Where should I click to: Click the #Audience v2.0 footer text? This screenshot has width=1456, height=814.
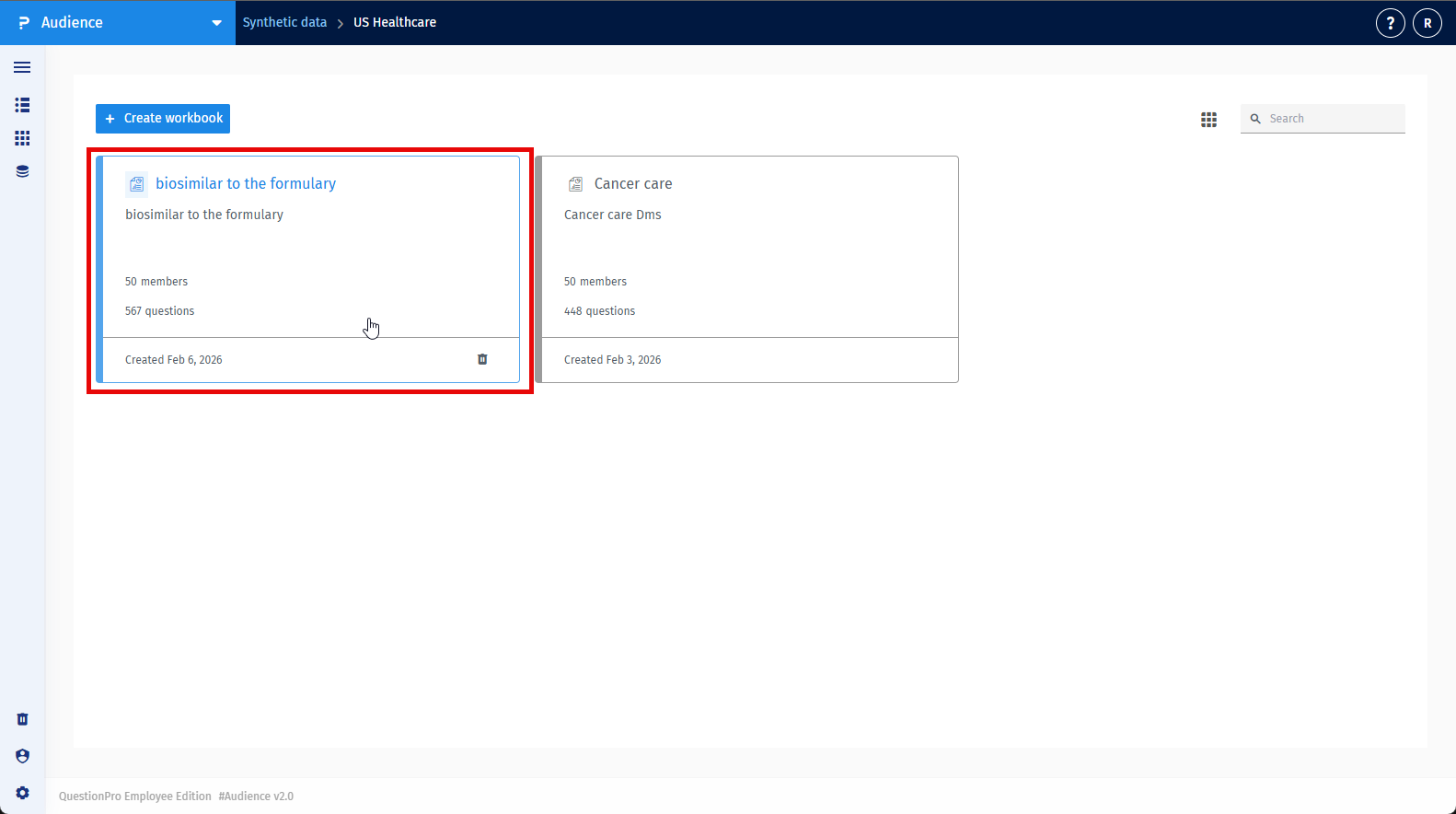click(x=256, y=797)
